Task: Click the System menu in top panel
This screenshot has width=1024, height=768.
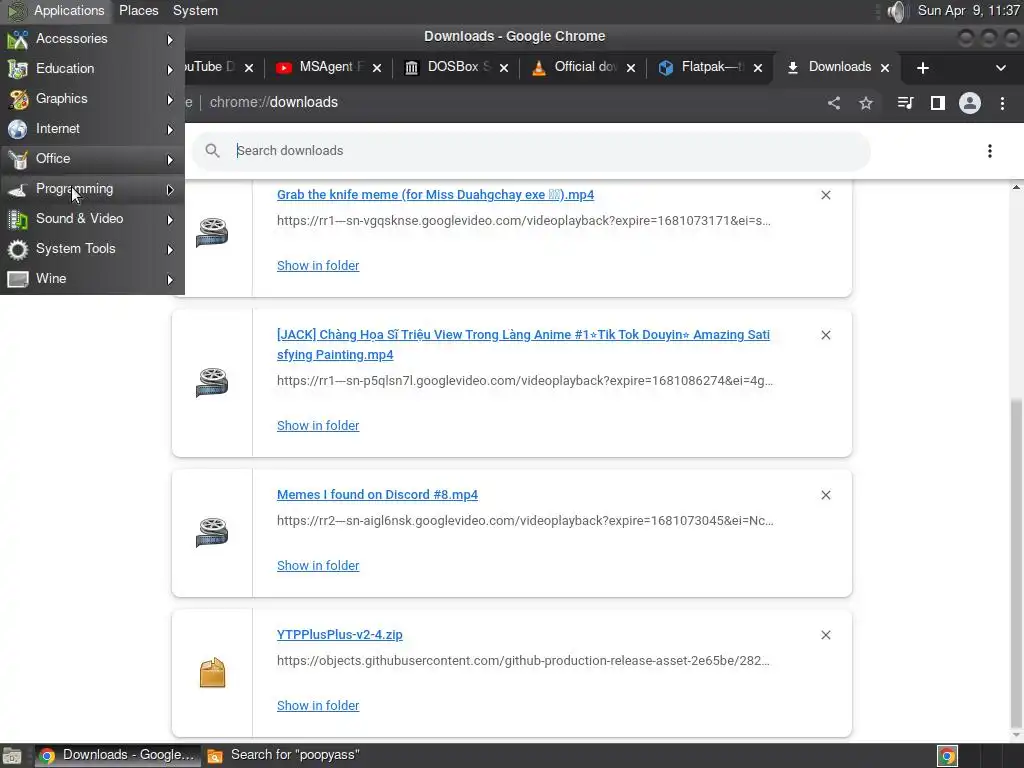Action: tap(195, 10)
